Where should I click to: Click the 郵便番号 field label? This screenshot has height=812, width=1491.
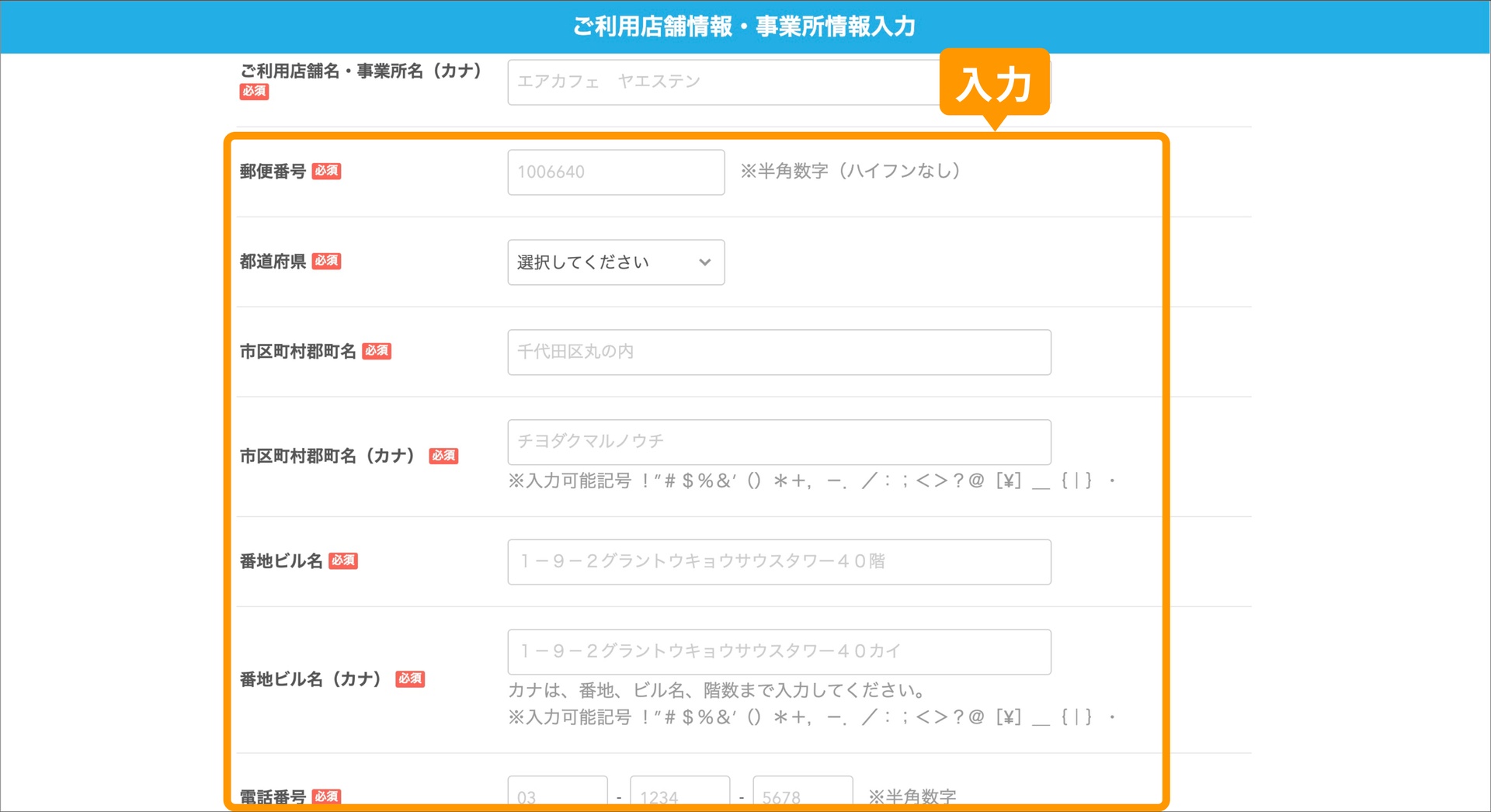(x=273, y=172)
